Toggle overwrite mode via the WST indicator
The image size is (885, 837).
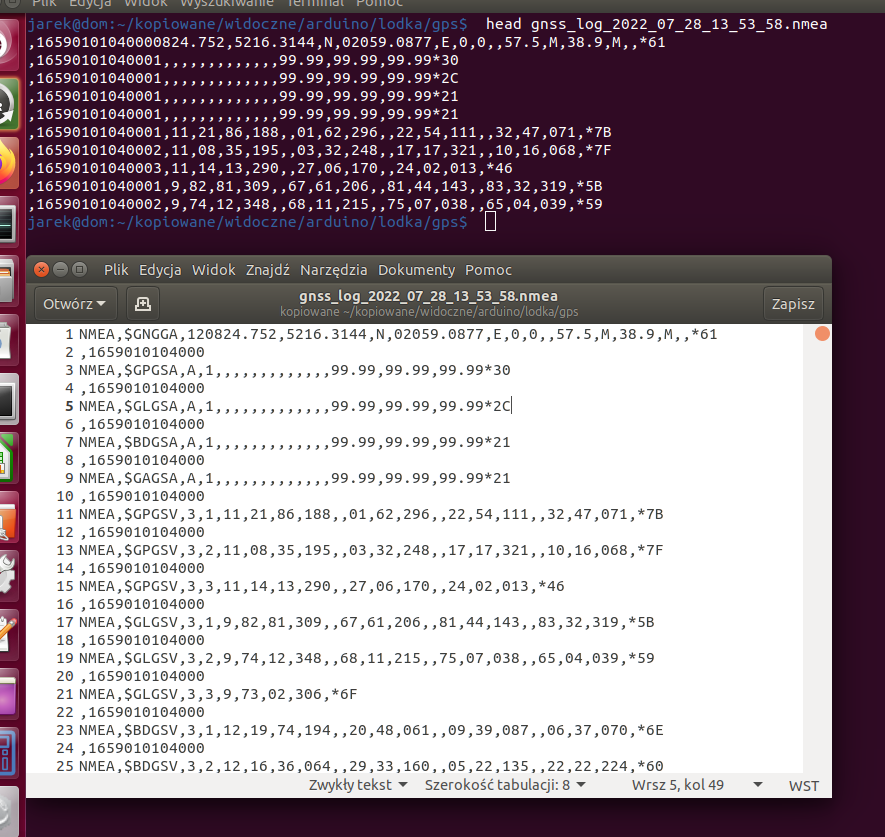(x=803, y=785)
